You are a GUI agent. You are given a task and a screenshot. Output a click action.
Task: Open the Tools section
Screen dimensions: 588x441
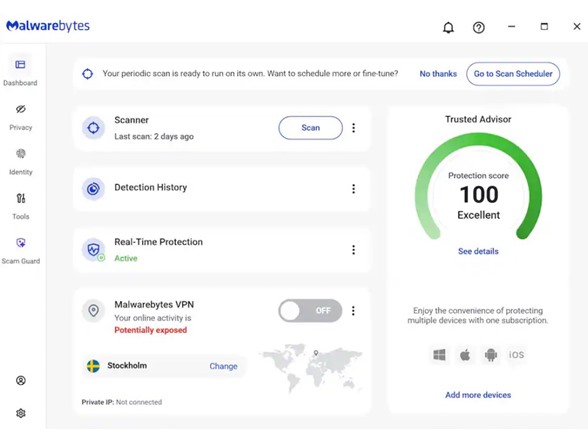point(21,206)
